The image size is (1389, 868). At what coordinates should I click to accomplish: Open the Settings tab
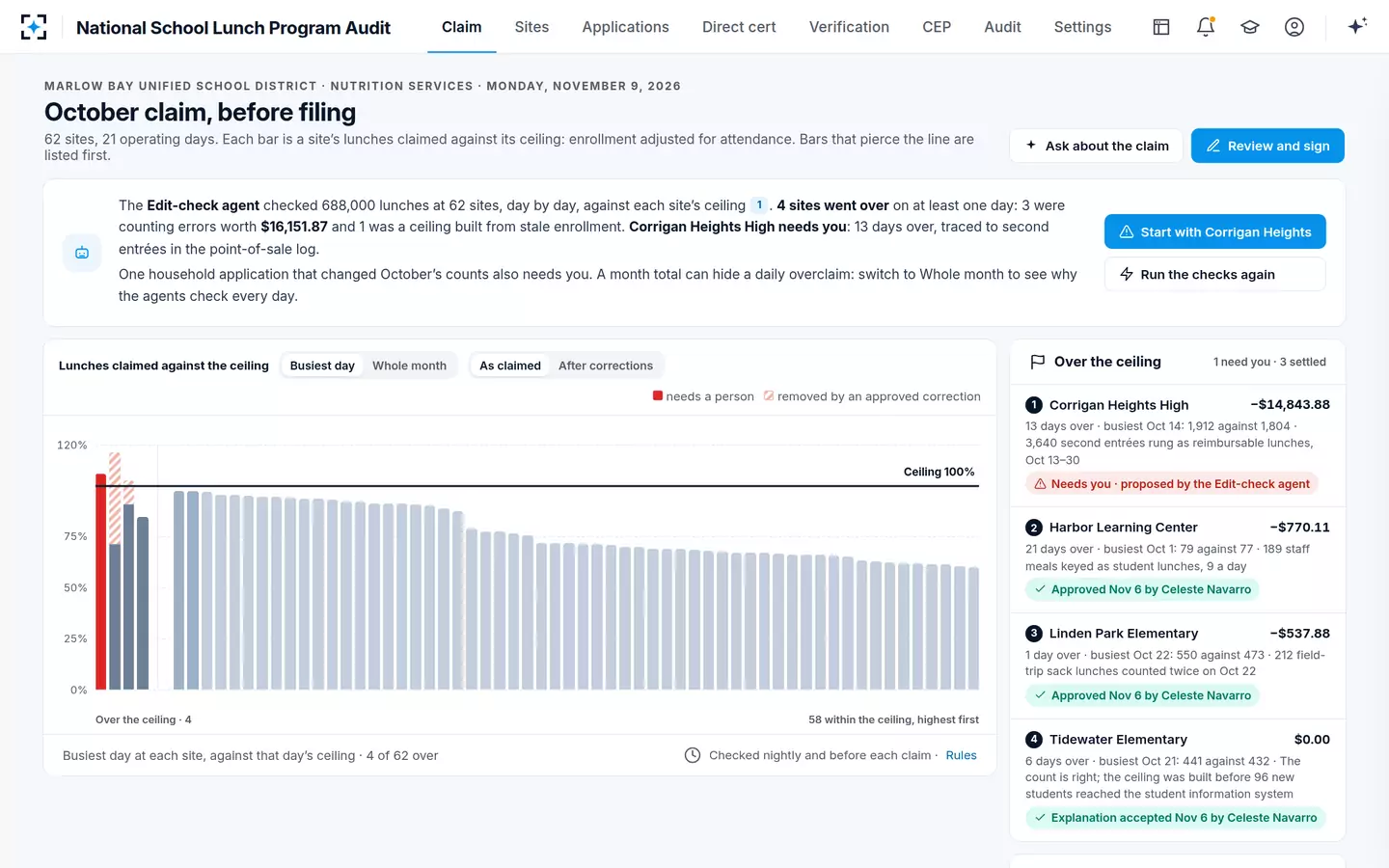click(1082, 27)
